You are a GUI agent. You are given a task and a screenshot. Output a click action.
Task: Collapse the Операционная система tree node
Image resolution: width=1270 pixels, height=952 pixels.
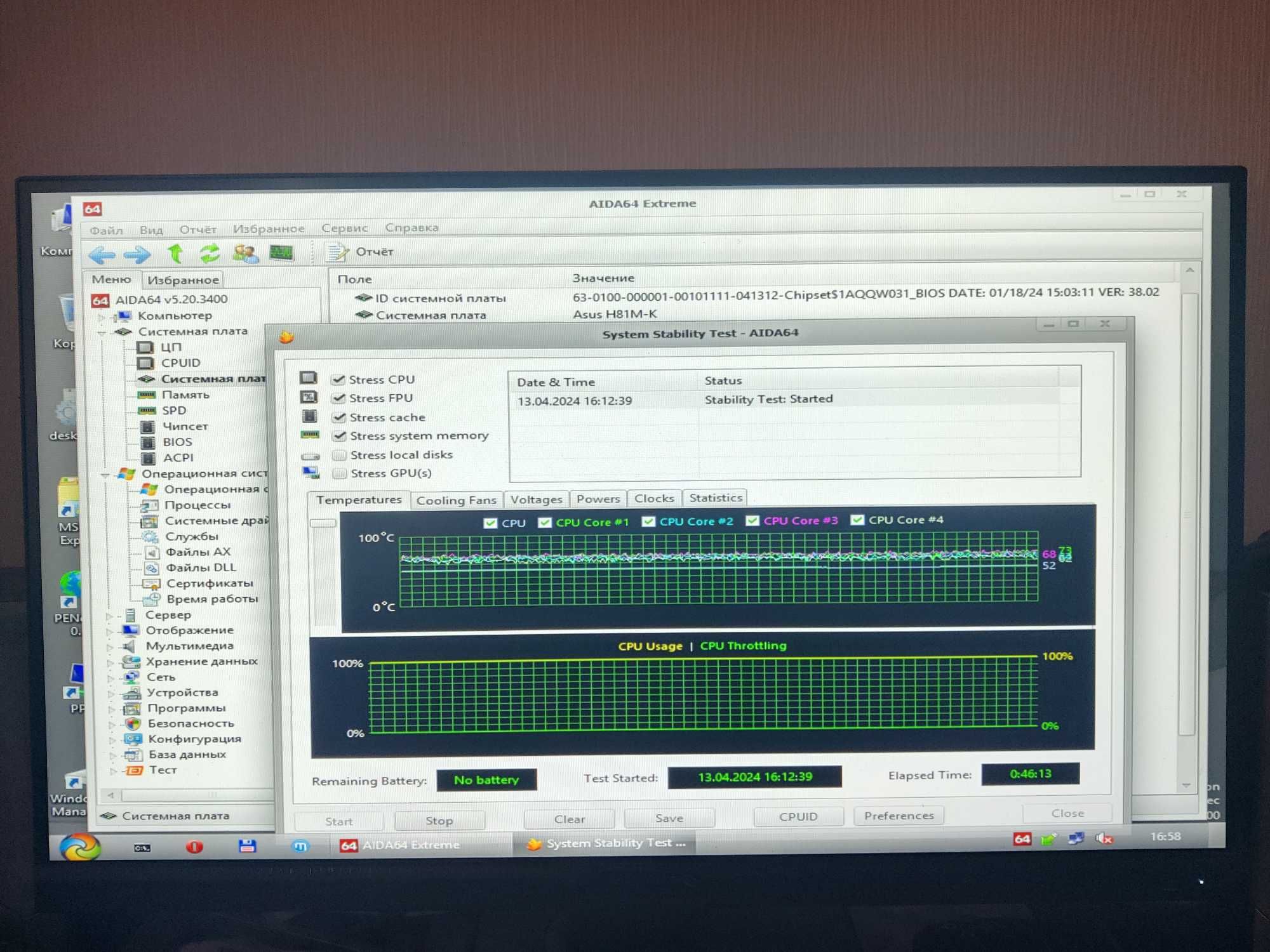coord(105,475)
